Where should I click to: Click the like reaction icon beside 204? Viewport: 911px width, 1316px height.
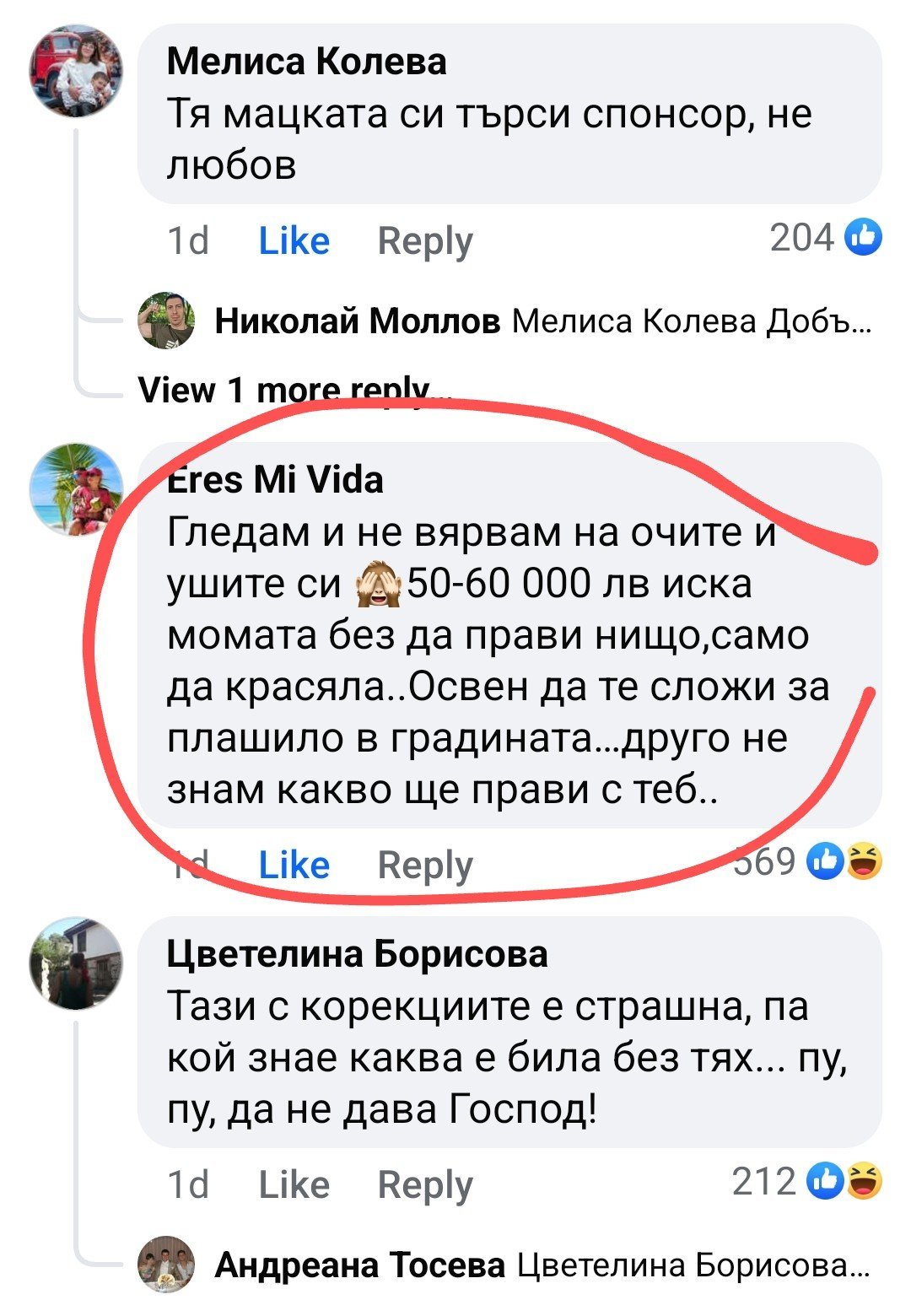point(862,238)
